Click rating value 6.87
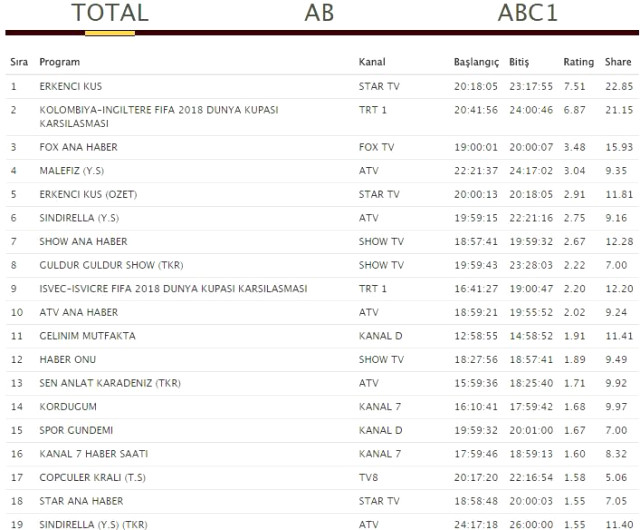This screenshot has height=530, width=640. pyautogui.click(x=574, y=110)
